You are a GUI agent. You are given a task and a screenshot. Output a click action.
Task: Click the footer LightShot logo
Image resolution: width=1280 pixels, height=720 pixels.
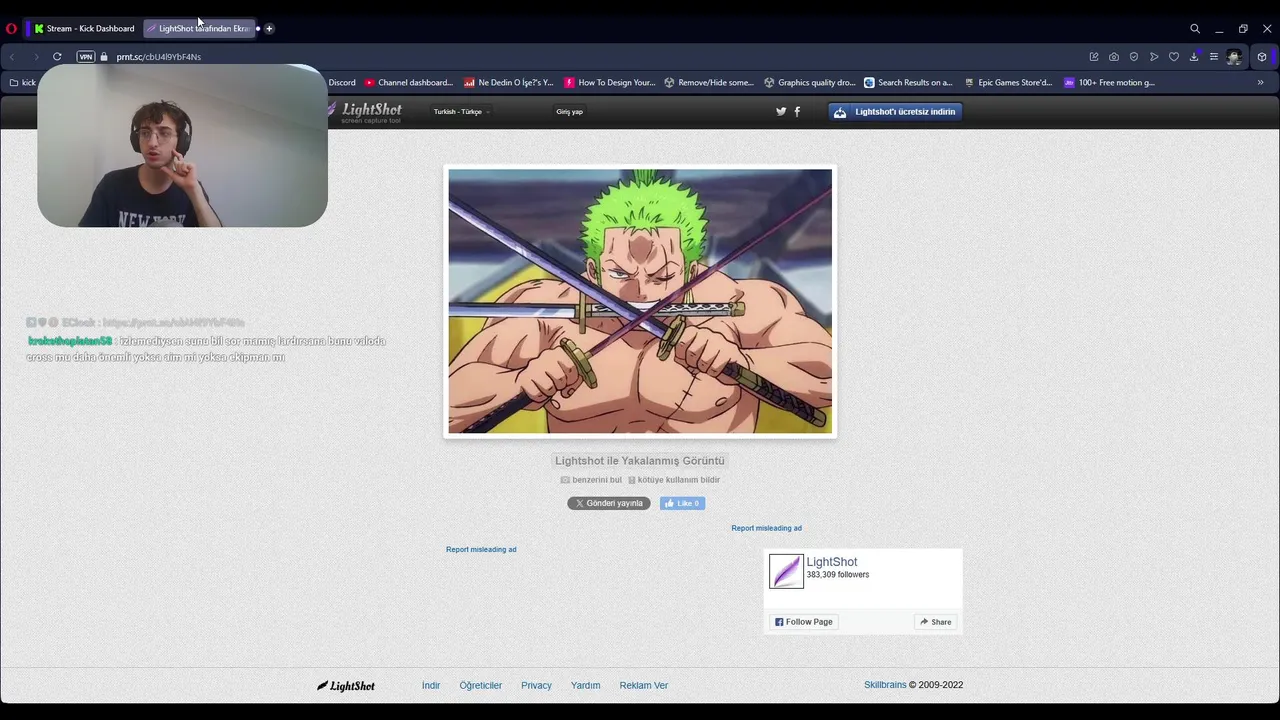(x=346, y=686)
